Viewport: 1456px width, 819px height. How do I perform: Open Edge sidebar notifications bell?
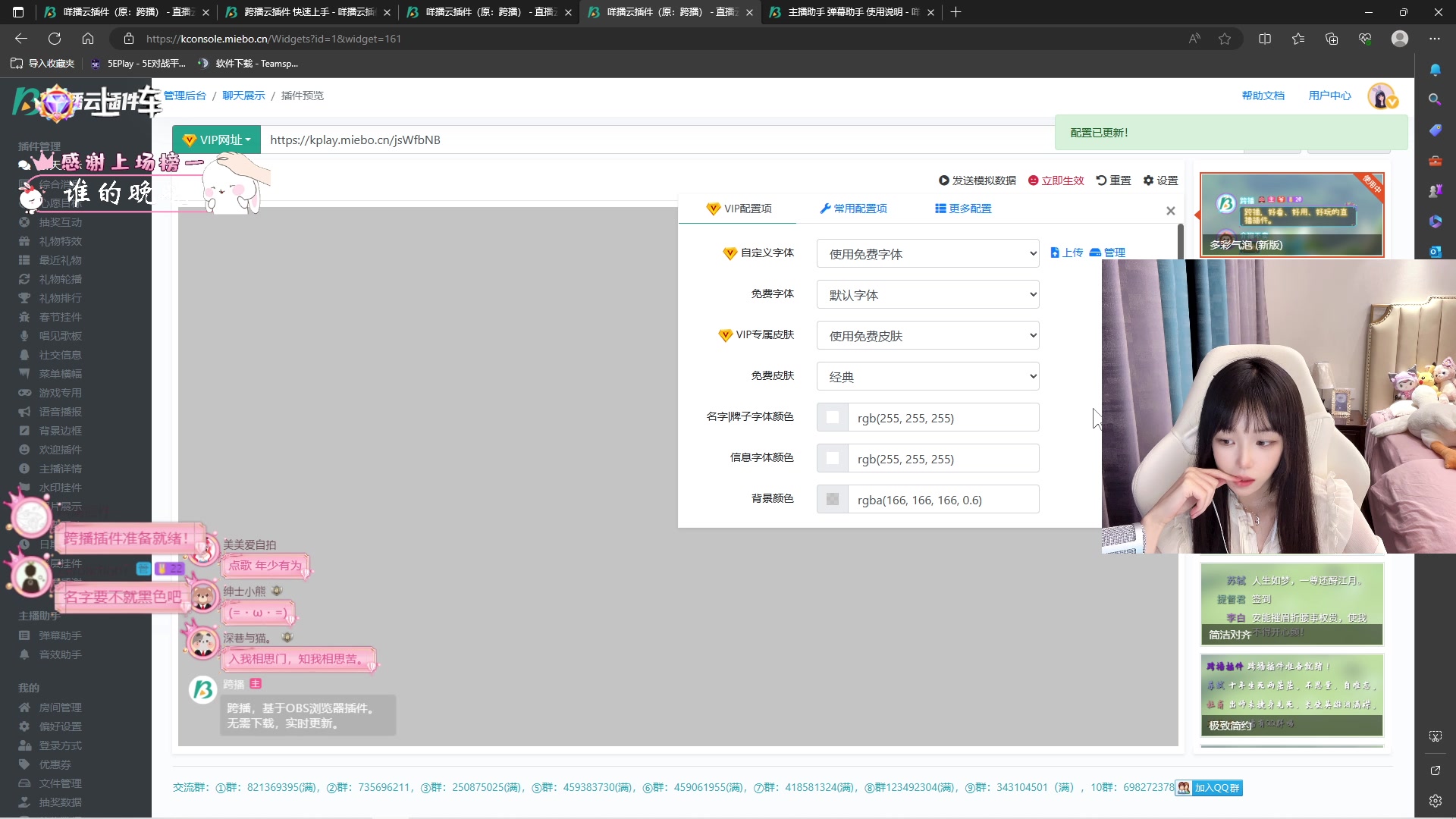click(x=1435, y=70)
